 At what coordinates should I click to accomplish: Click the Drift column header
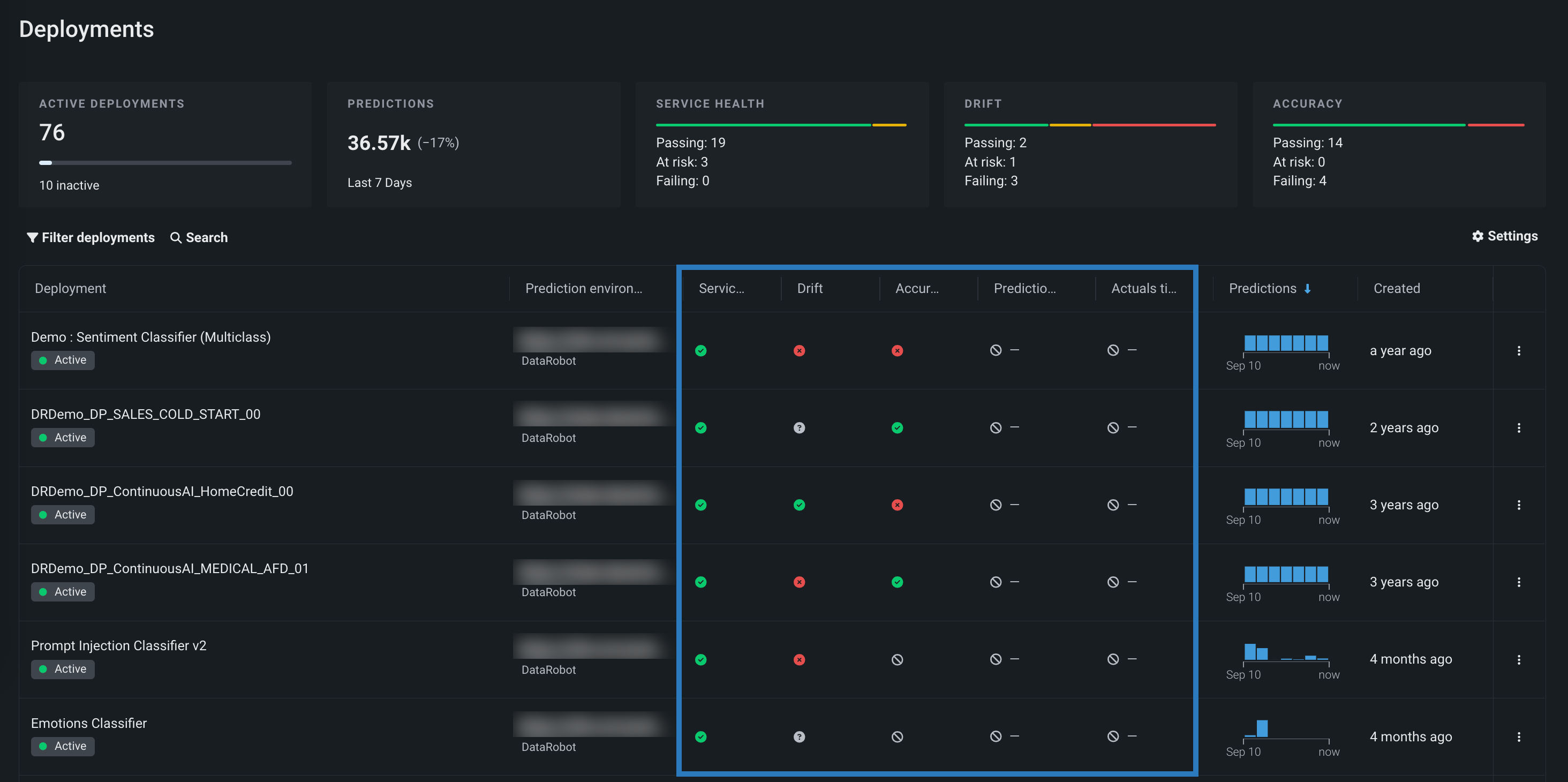coord(810,289)
